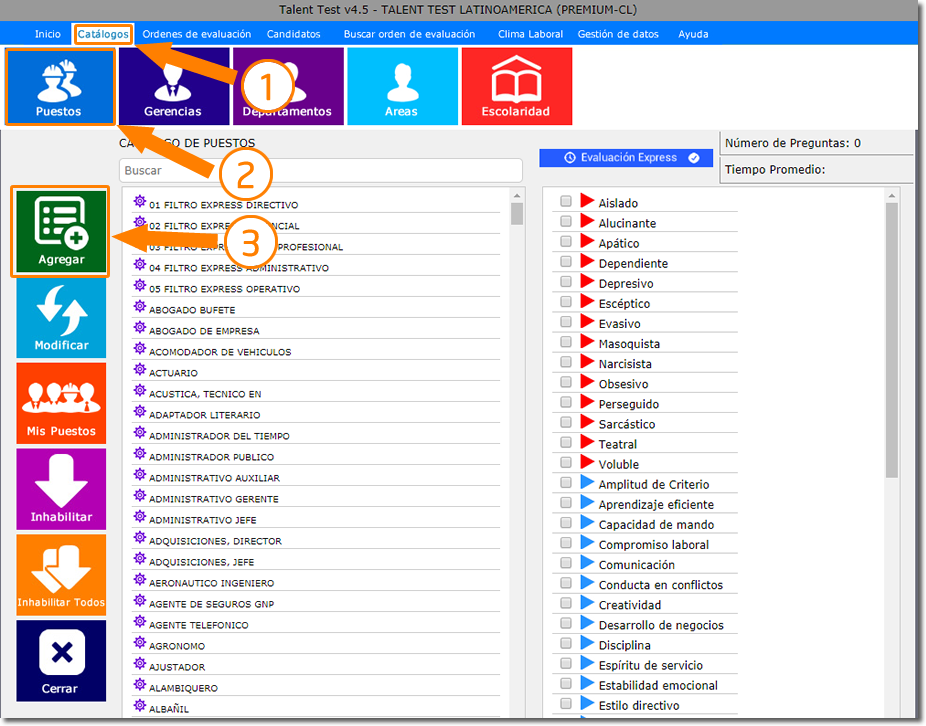Image resolution: width=926 pixels, height=726 pixels.
Task: Open the Catálogos menu
Action: coord(103,34)
